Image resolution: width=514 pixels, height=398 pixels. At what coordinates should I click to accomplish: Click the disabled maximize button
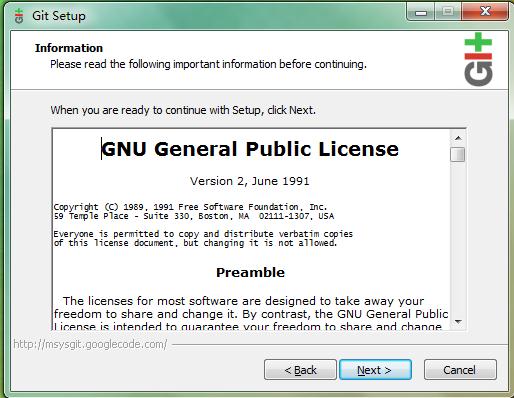[448, 12]
